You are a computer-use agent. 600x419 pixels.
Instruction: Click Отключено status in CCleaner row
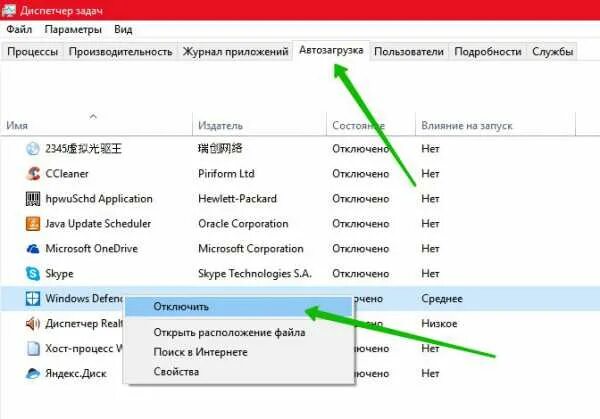click(360, 174)
